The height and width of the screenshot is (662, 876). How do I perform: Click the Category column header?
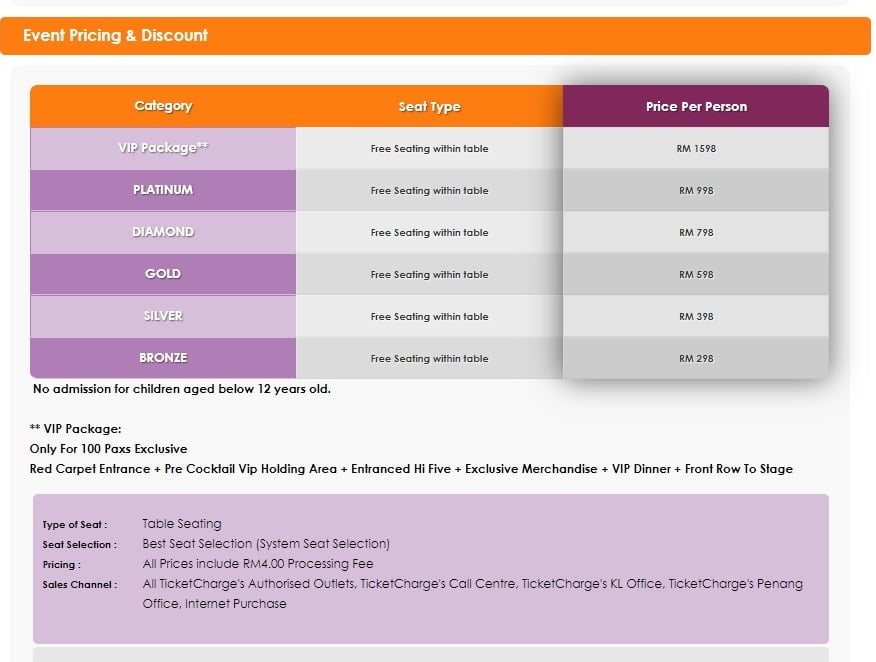click(x=163, y=106)
